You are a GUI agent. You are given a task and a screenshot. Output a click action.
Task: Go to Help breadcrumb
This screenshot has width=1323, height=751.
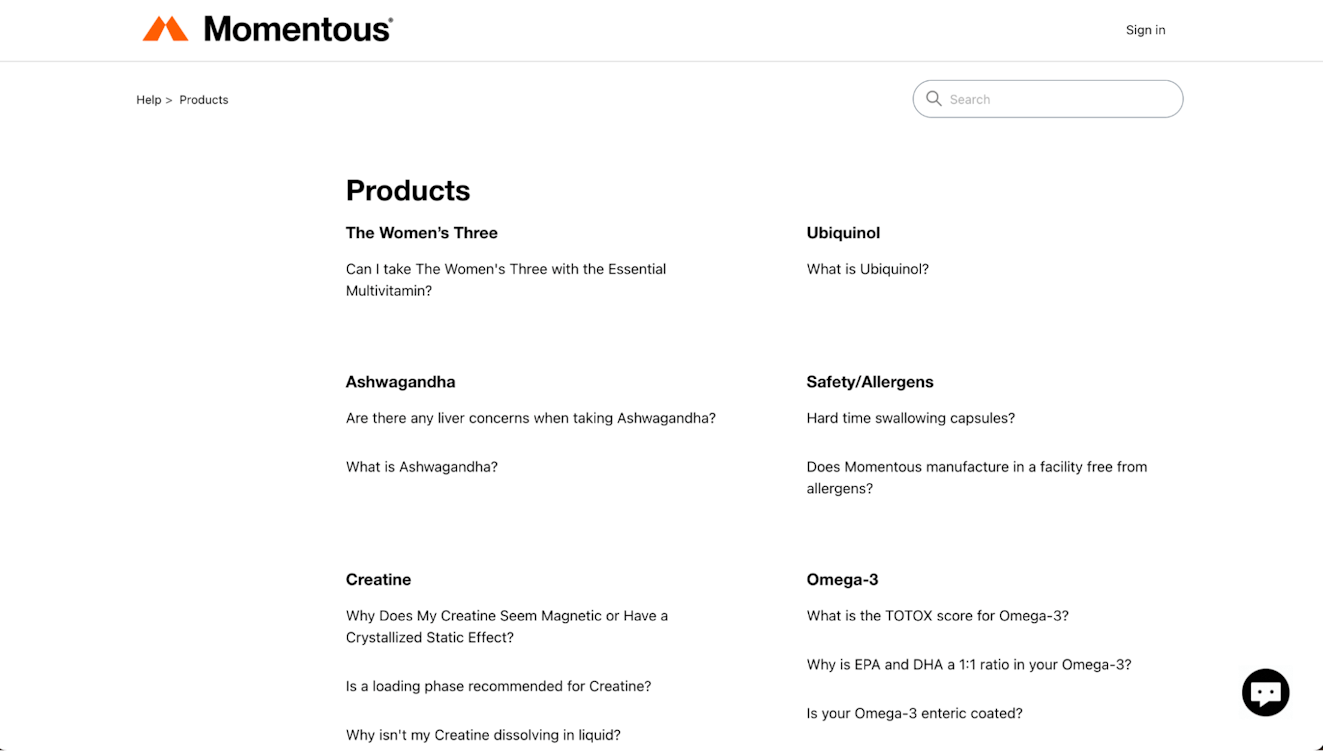[x=148, y=100]
